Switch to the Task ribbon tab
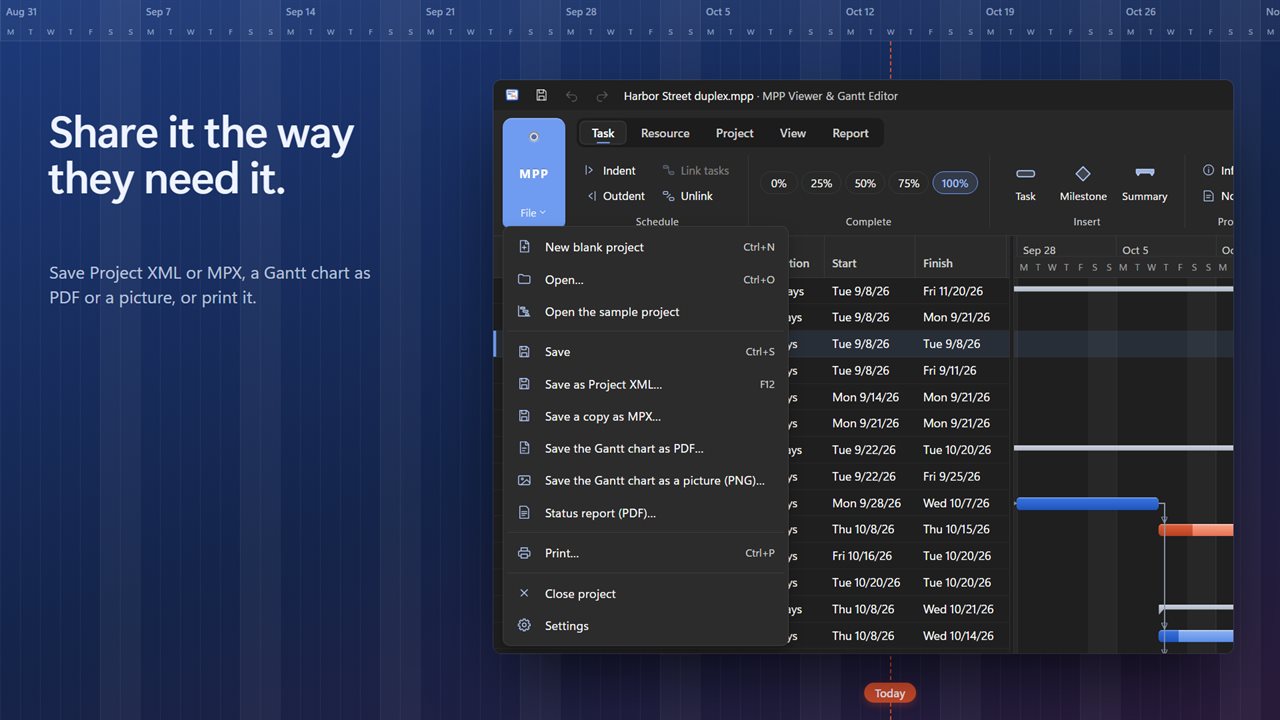This screenshot has height=720, width=1280. pyautogui.click(x=603, y=133)
